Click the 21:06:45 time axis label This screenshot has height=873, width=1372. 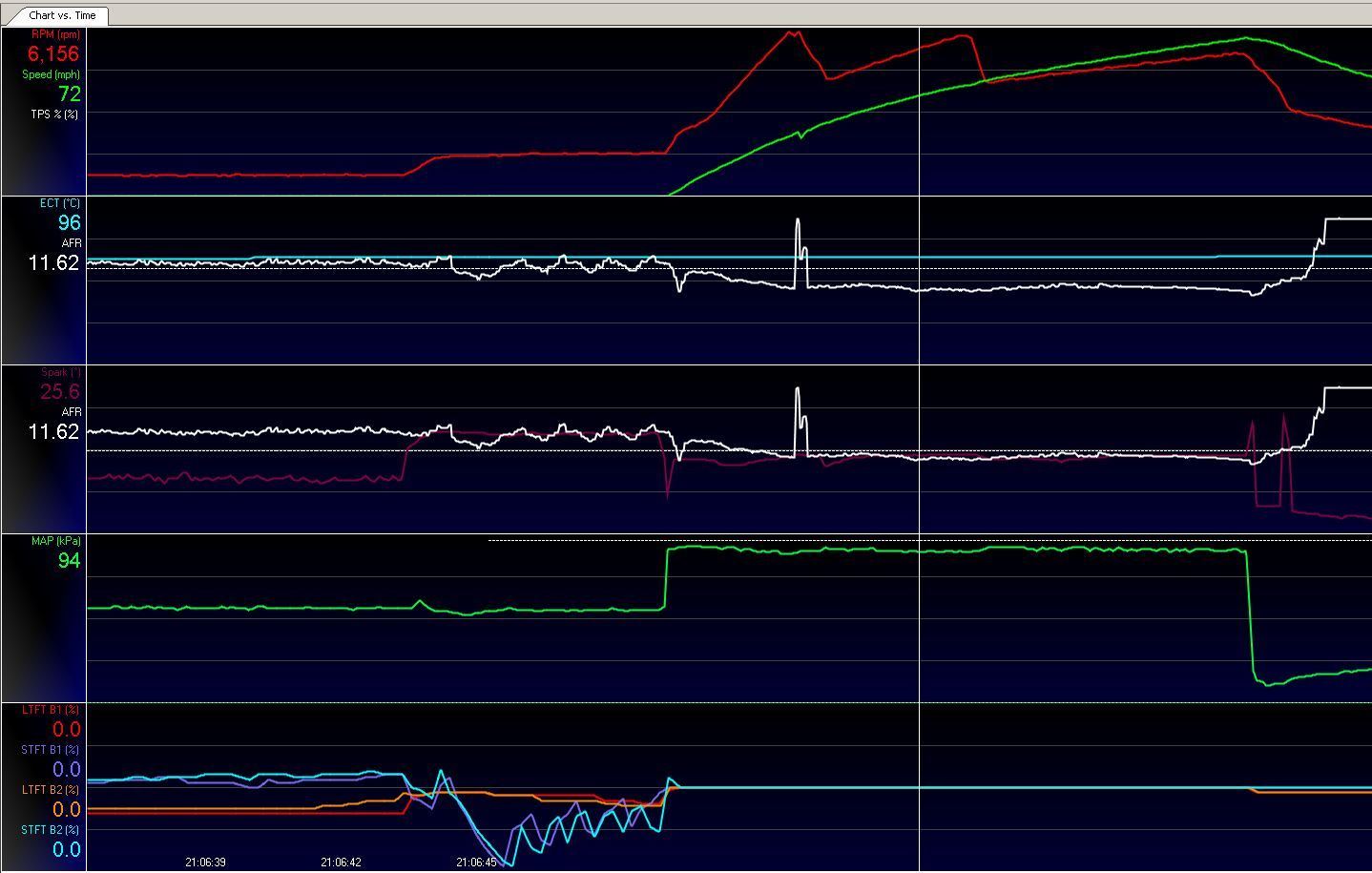(476, 863)
